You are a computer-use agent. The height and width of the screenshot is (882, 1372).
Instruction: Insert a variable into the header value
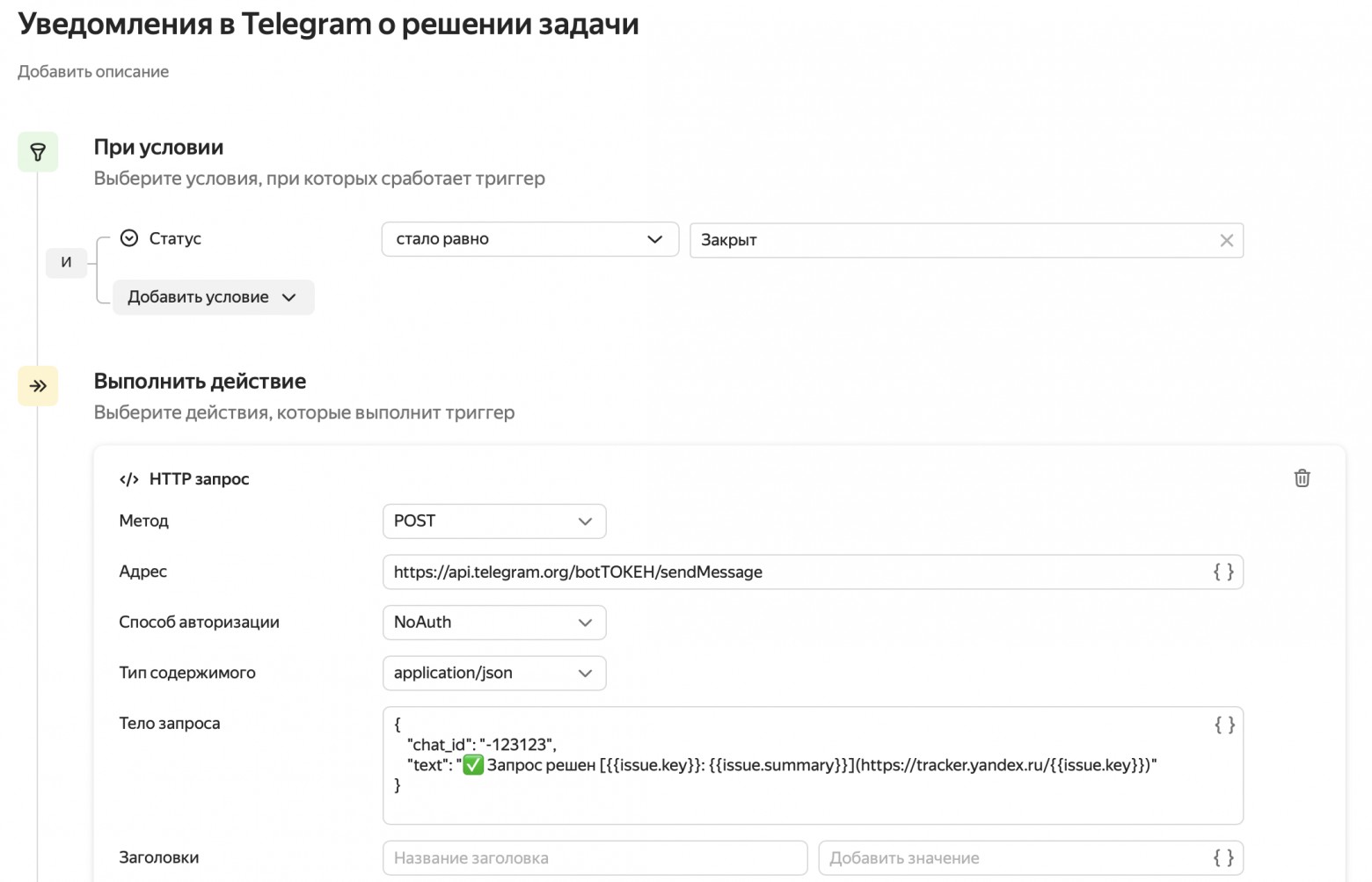click(x=1223, y=857)
